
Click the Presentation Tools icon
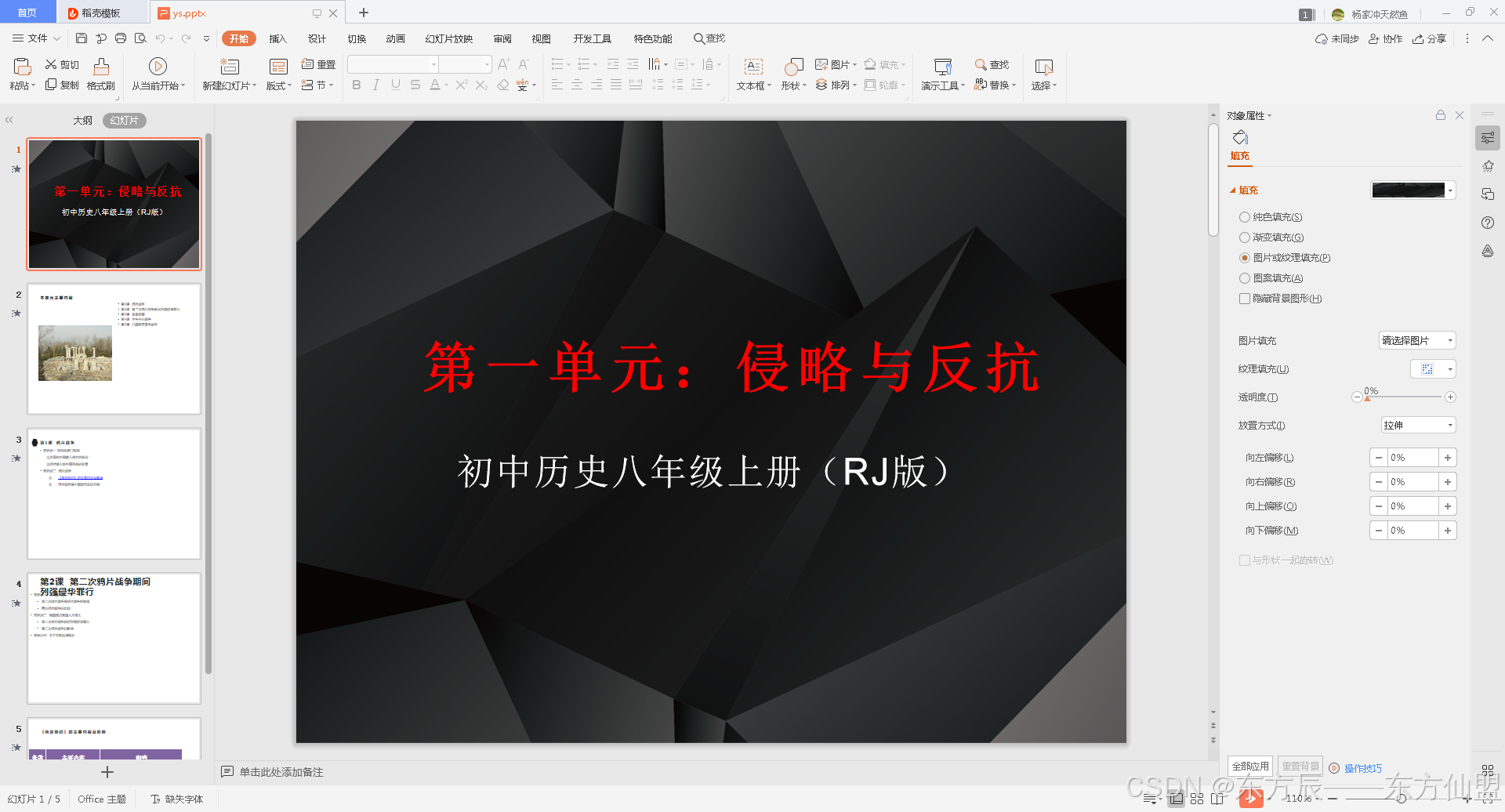pos(943,67)
